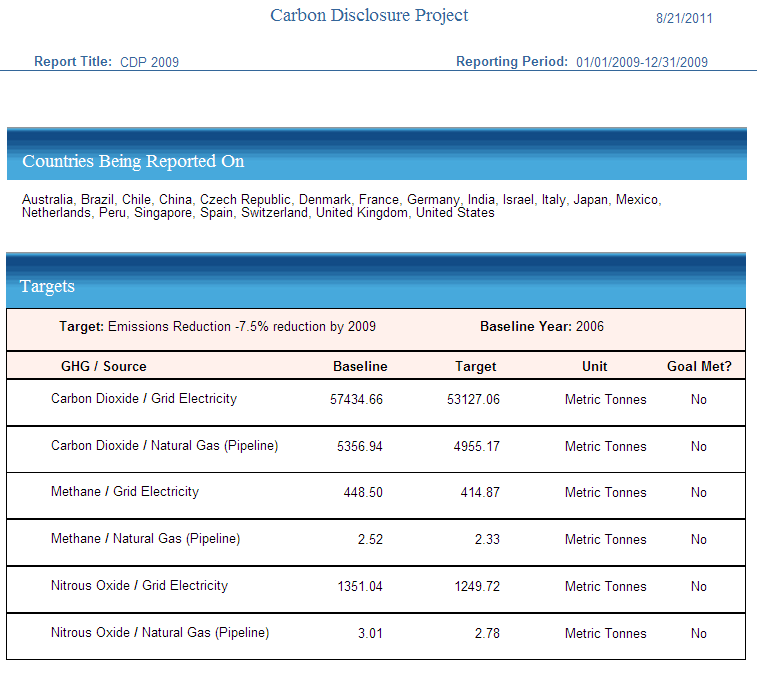This screenshot has height=673, width=770.
Task: Click the CDP 2009 report title value
Action: tap(149, 62)
